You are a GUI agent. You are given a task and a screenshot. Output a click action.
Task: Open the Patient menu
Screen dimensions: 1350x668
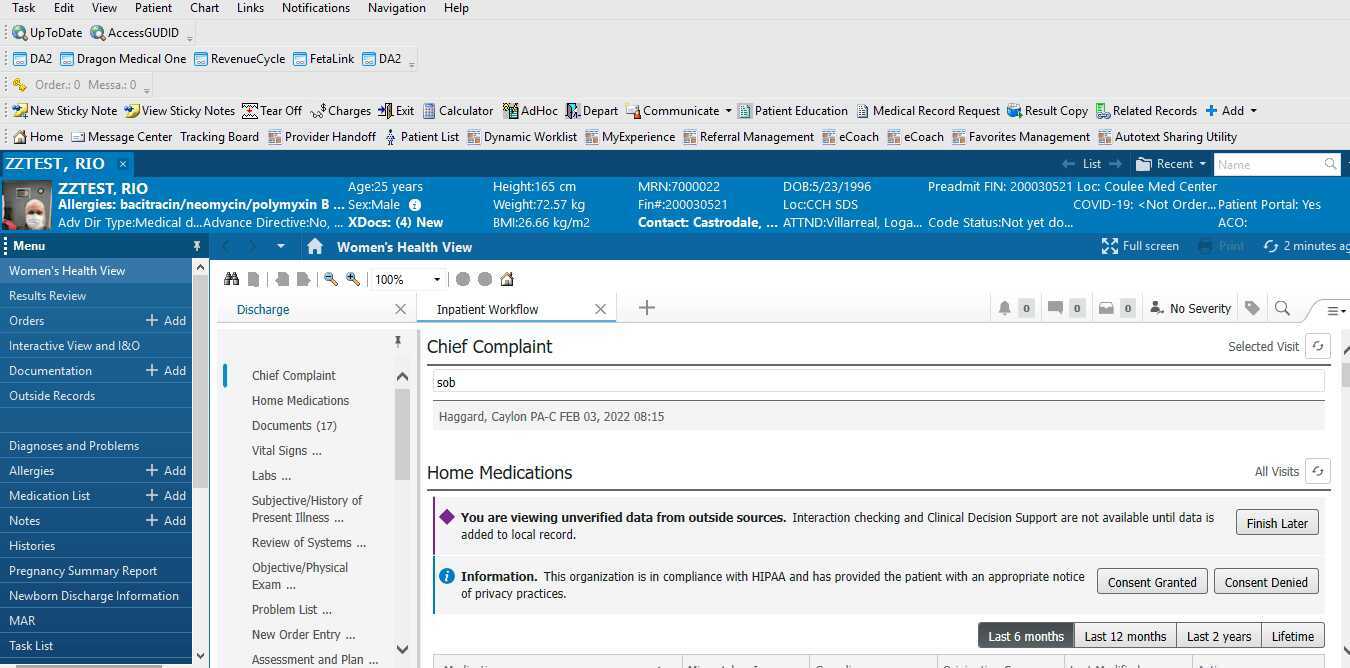[x=153, y=8]
